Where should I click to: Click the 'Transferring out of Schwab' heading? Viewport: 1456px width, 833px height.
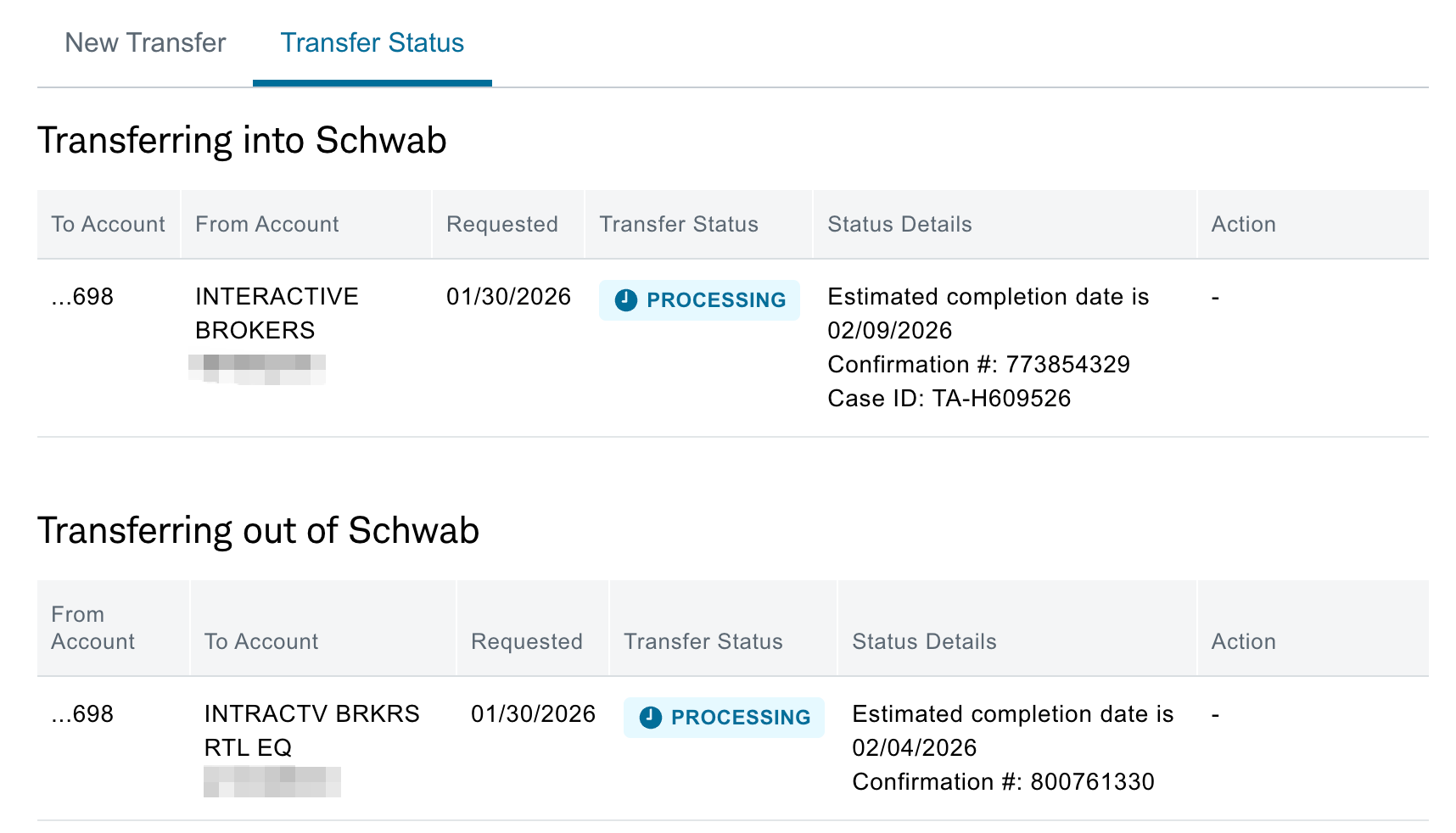coord(258,531)
